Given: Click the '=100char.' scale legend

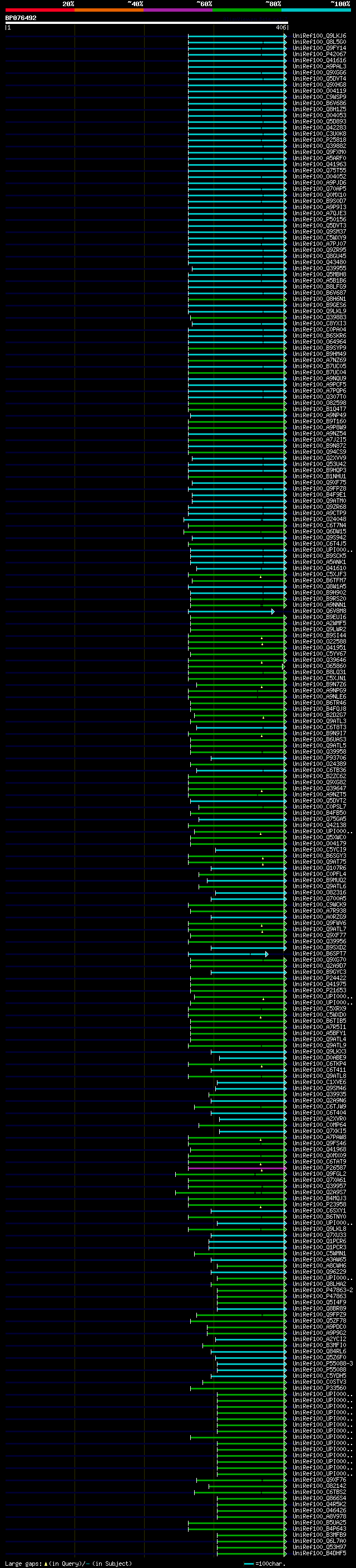Looking at the screenshot, I should pyautogui.click(x=264, y=1564).
